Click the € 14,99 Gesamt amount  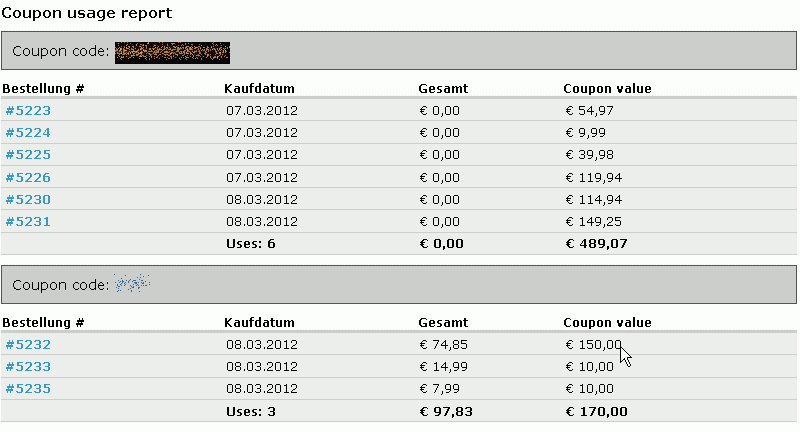(x=443, y=367)
